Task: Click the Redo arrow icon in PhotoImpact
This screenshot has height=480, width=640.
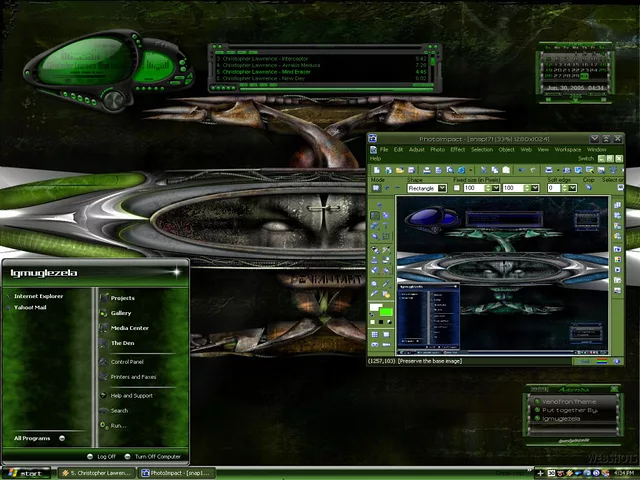Action: tap(533, 170)
